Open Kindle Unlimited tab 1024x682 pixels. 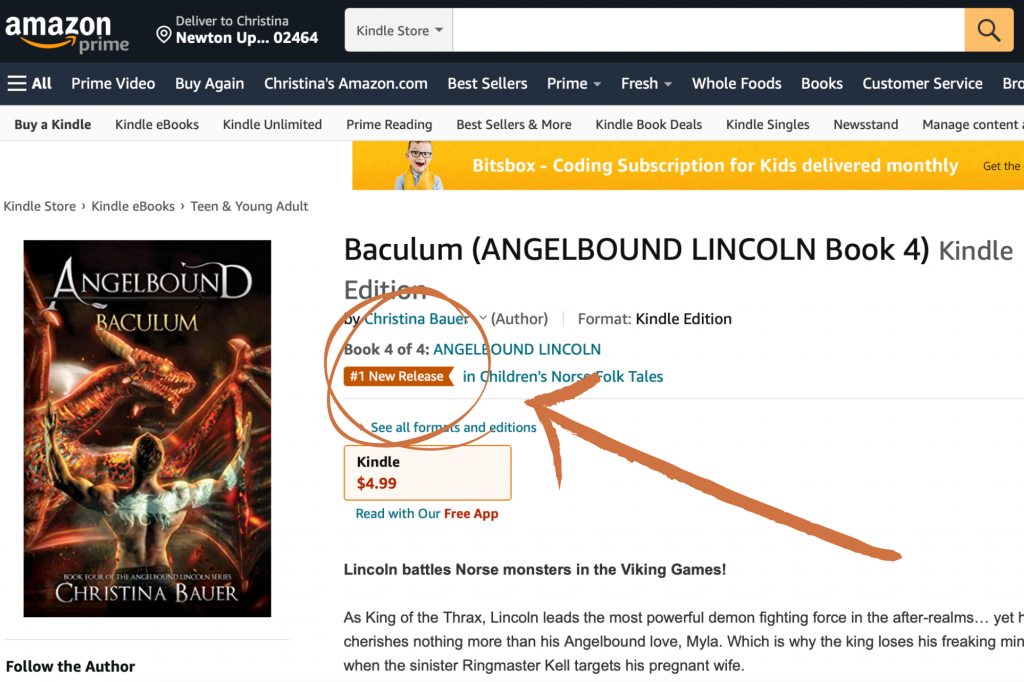click(272, 124)
